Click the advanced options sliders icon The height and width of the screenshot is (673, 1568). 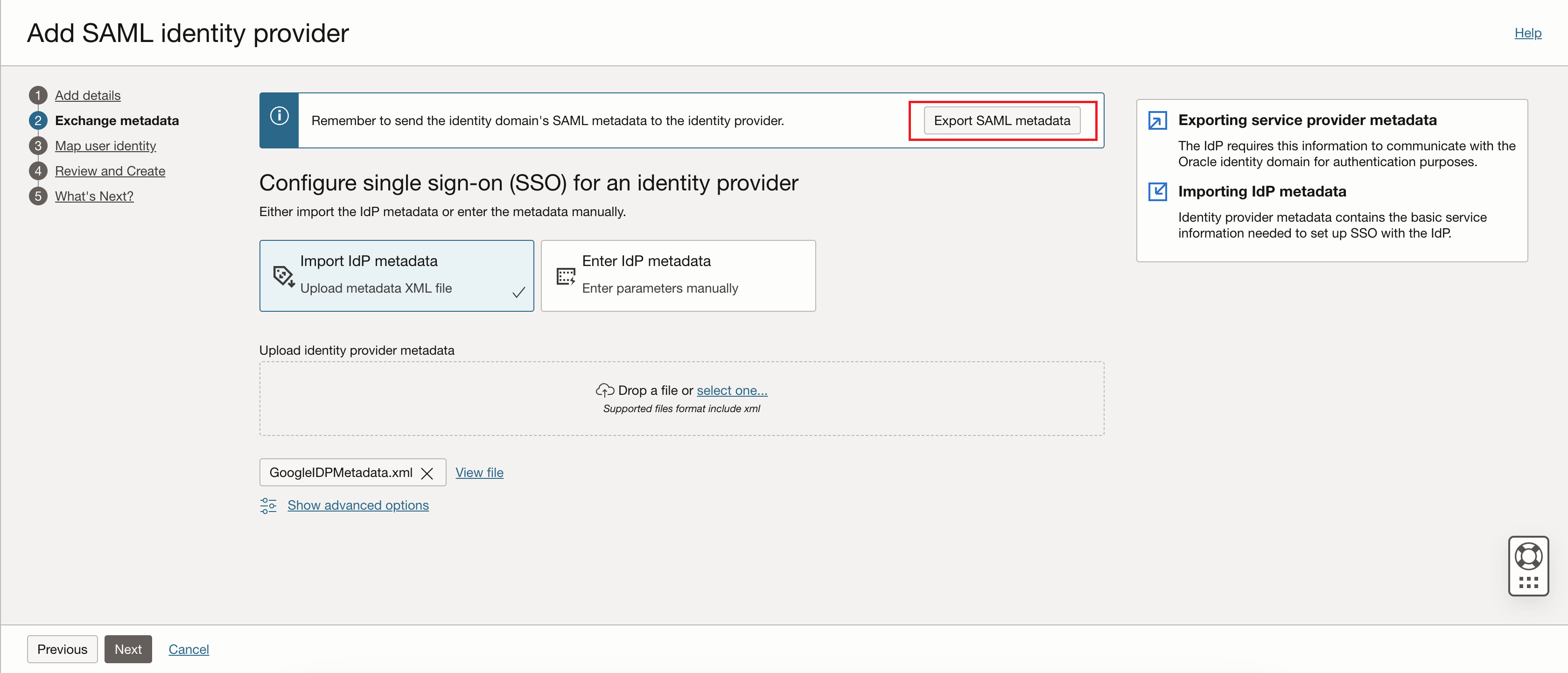268,505
